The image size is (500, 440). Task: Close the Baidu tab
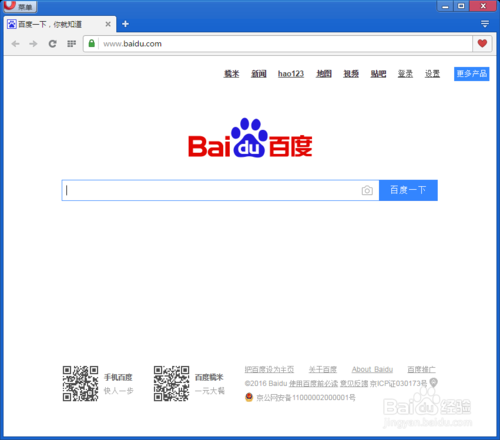click(108, 24)
